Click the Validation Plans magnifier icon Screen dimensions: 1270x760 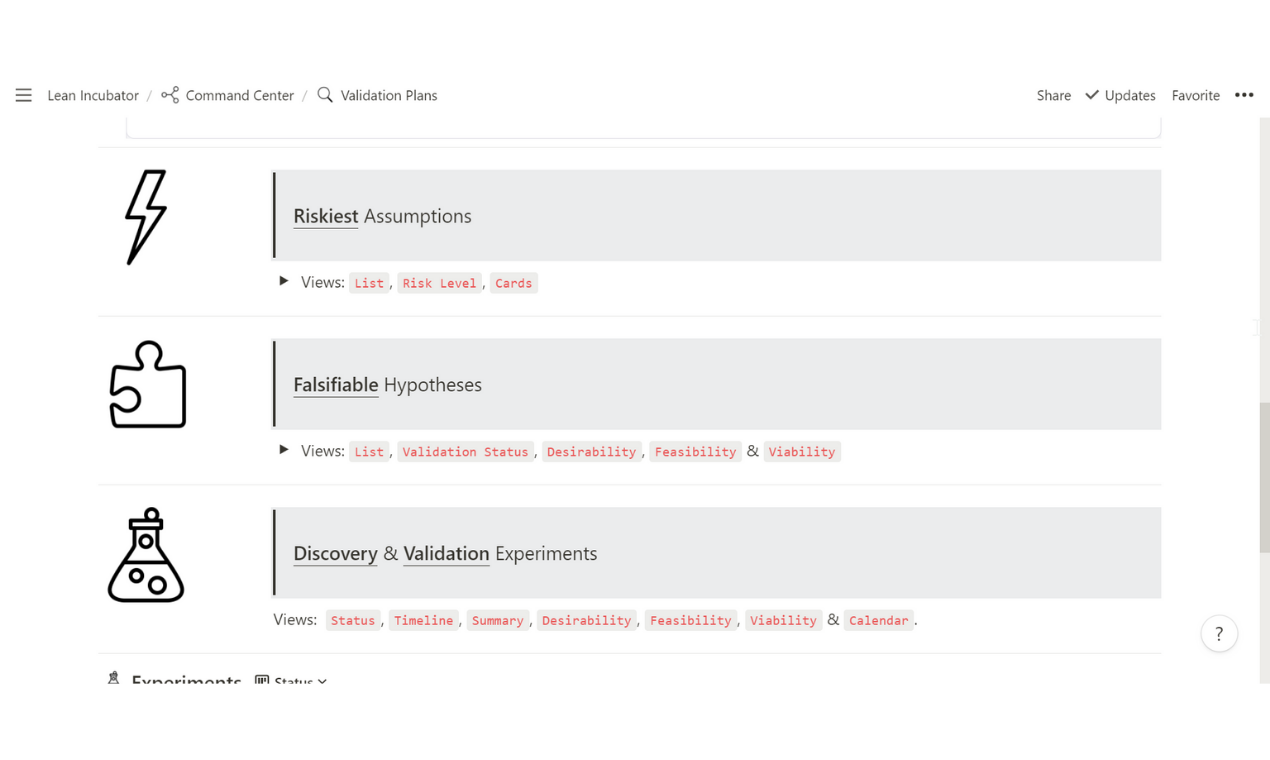click(x=325, y=95)
